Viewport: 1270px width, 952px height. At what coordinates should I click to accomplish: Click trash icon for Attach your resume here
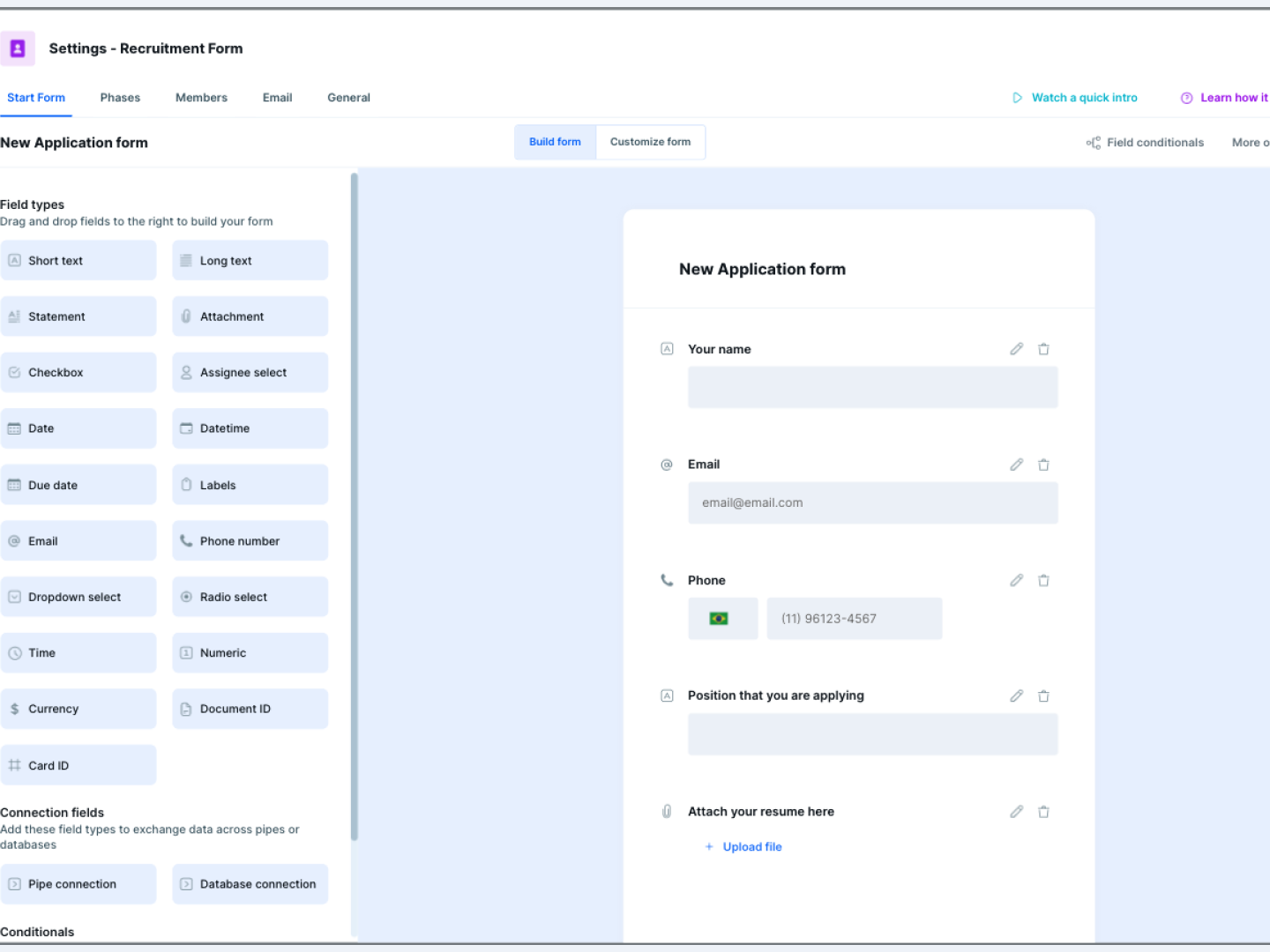point(1043,812)
